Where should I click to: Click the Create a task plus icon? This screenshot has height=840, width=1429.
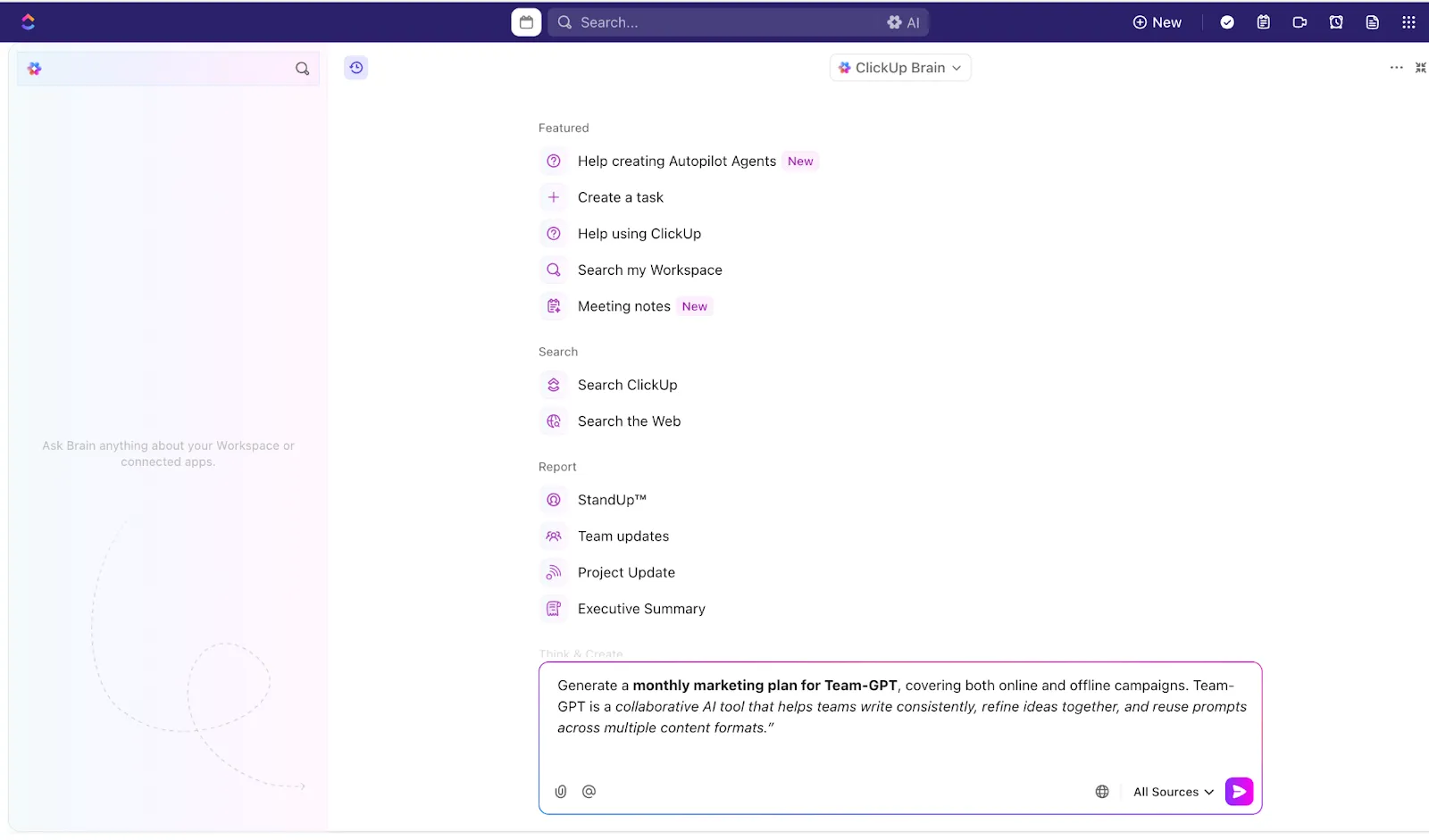point(554,197)
